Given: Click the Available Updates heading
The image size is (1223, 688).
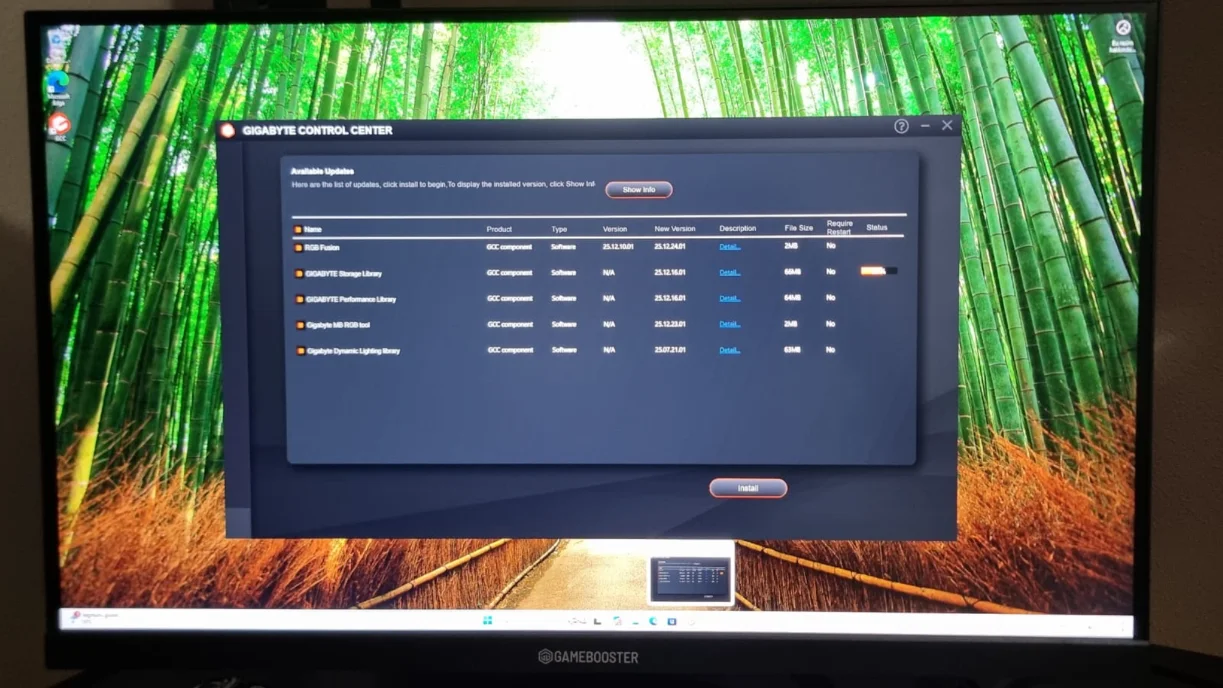Looking at the screenshot, I should tap(322, 172).
